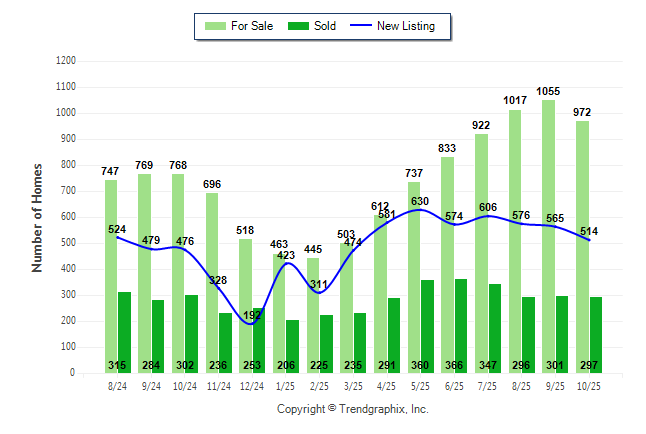This screenshot has width=646, height=434.
Task: Click the 12/24 x-axis month label
Action: 252,386
